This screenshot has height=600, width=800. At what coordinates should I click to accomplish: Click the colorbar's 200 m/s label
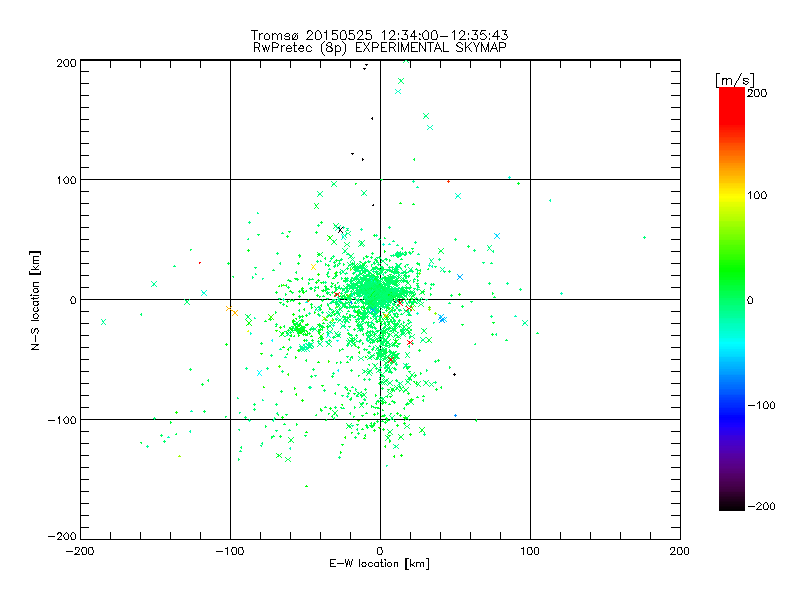coord(757,93)
